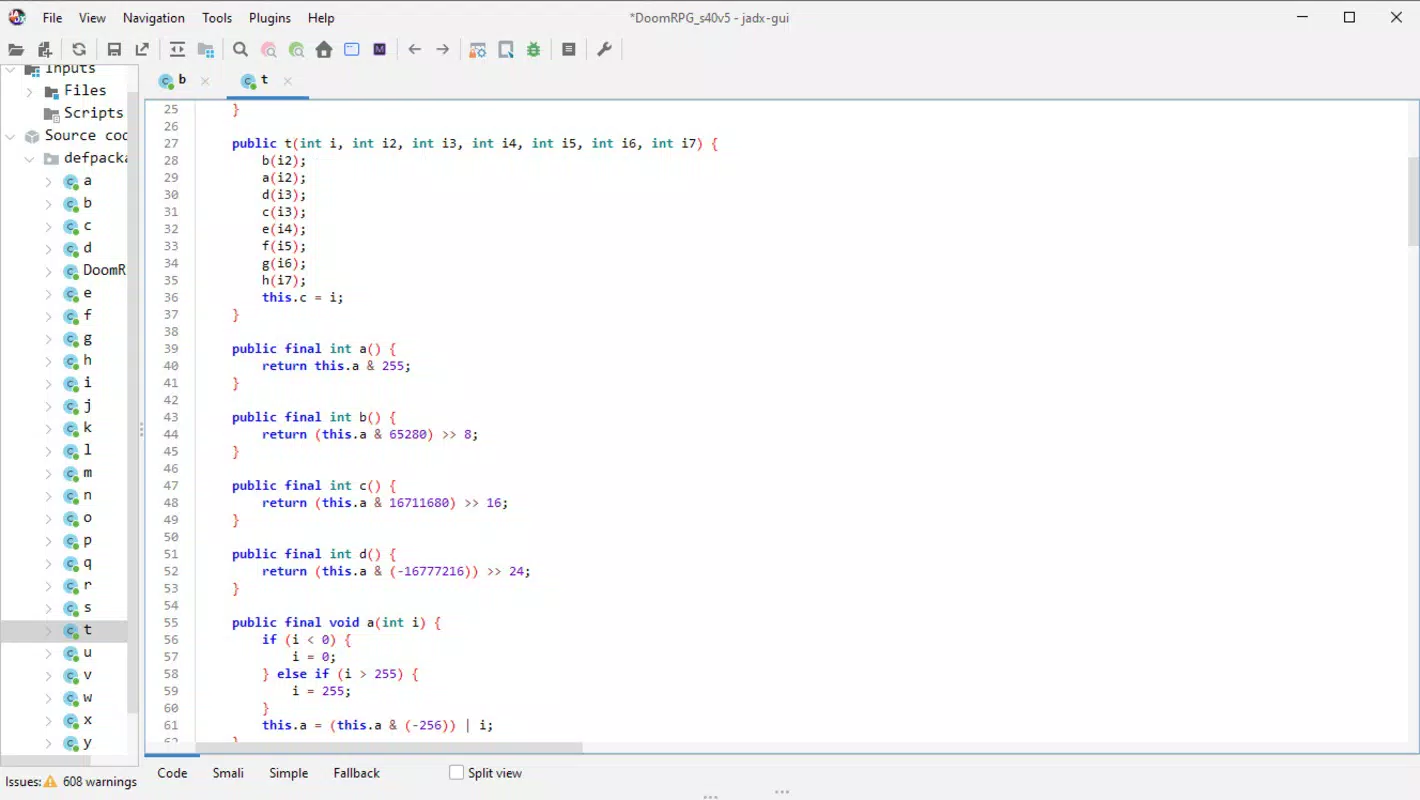Viewport: 1420px width, 800px height.
Task: Toggle the Flatten packages icon
Action: tap(206, 49)
